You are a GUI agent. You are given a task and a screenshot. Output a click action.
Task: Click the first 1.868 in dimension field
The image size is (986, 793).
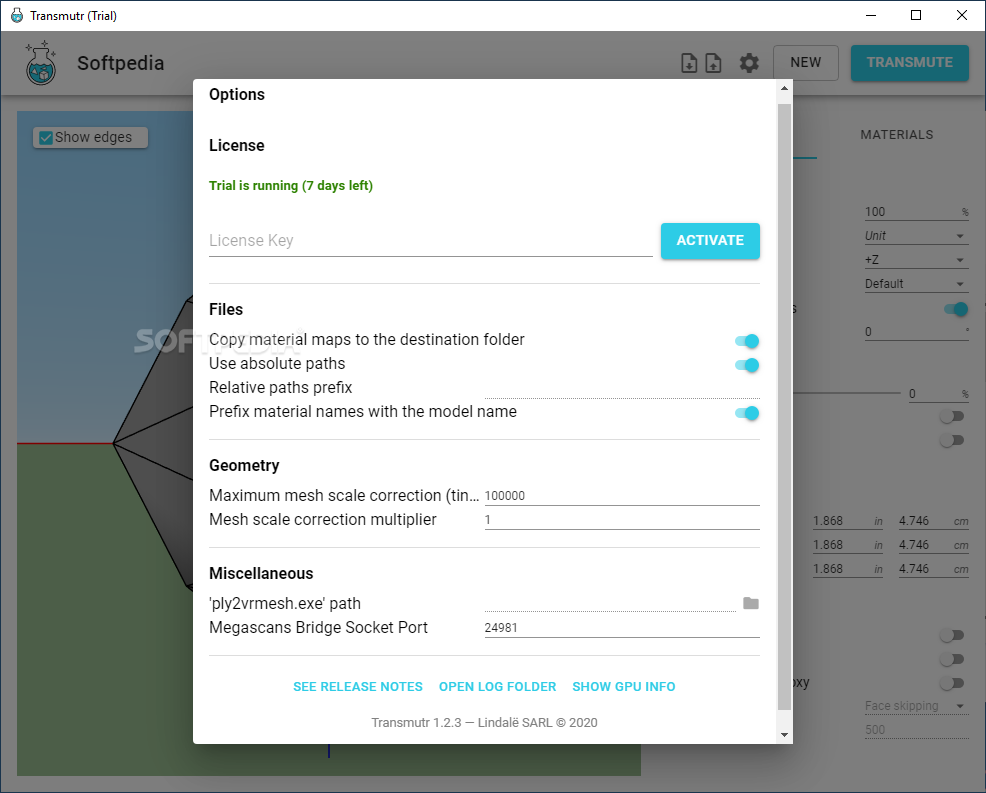click(847, 521)
